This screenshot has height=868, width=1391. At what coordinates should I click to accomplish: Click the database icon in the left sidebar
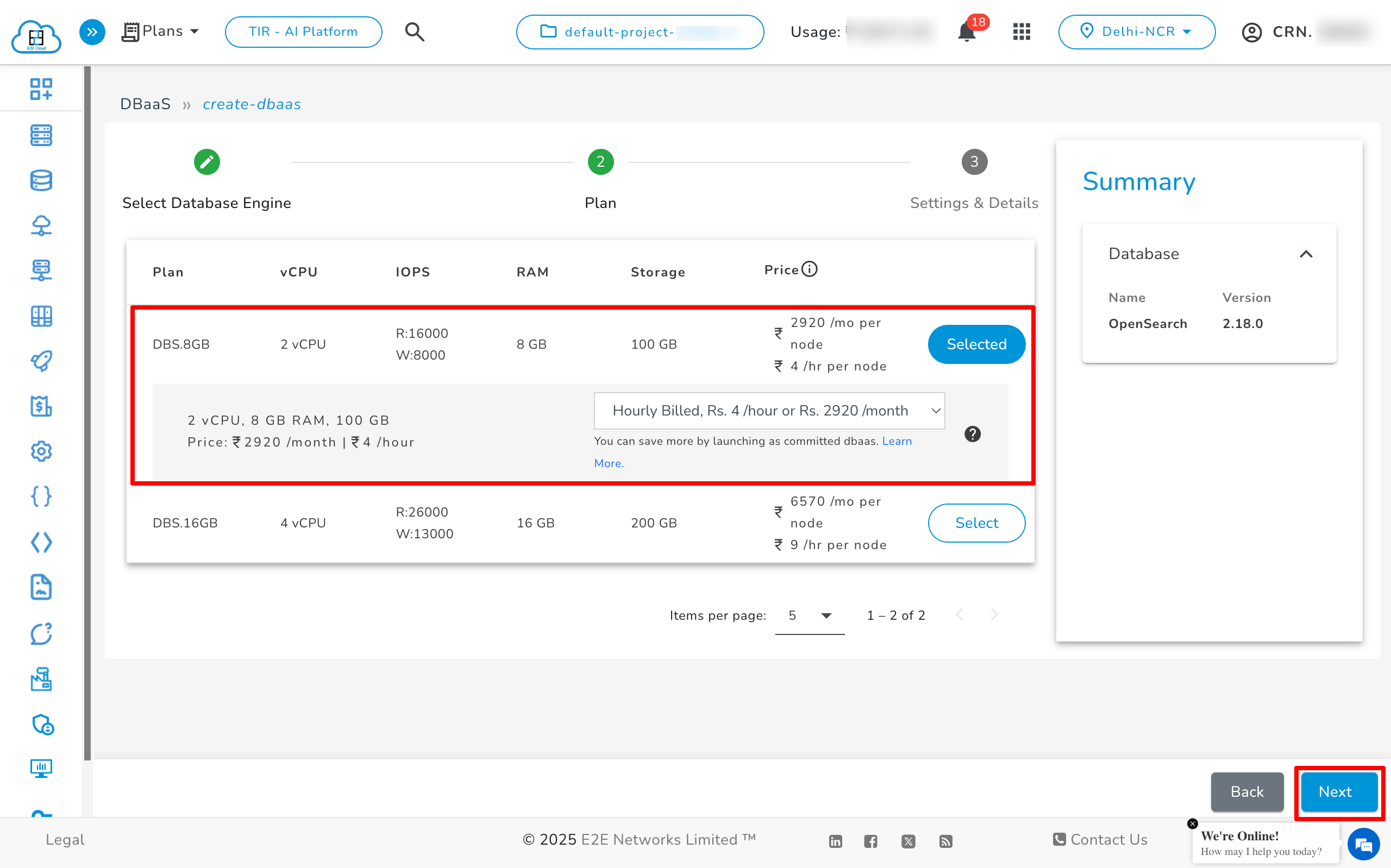pyautogui.click(x=41, y=180)
